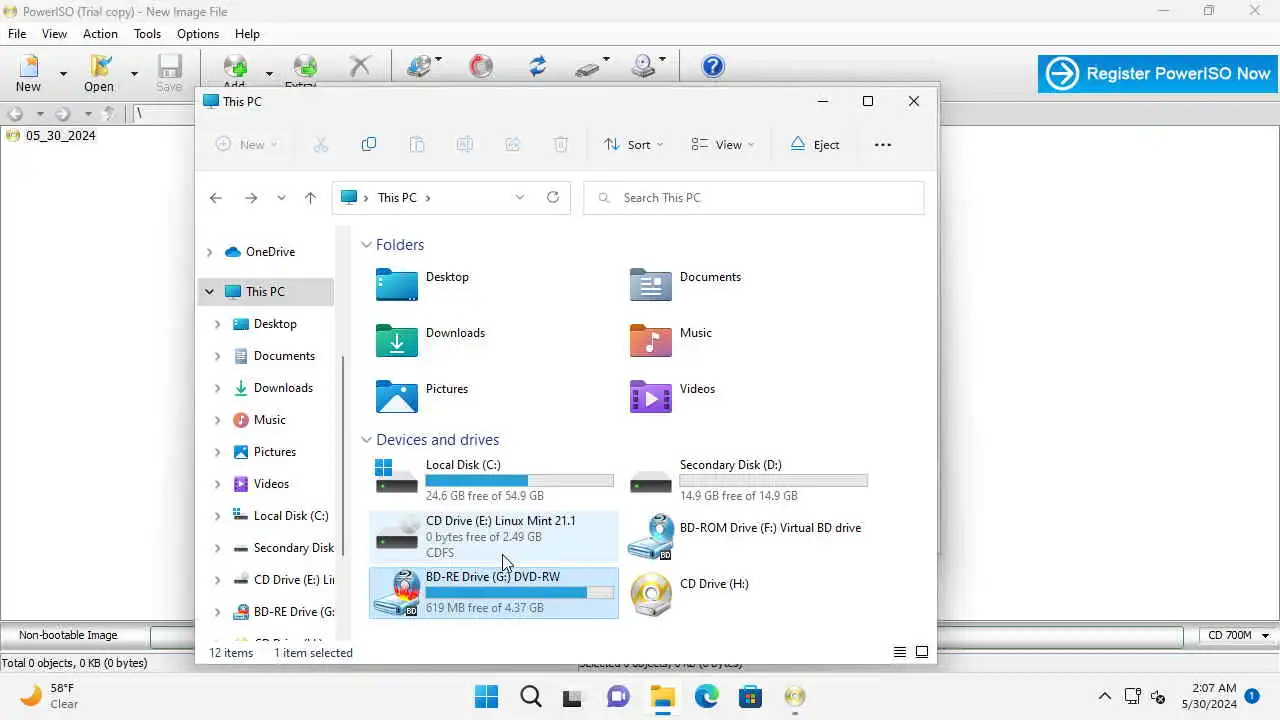The height and width of the screenshot is (720, 1280).
Task: Click the Eject button
Action: [815, 144]
